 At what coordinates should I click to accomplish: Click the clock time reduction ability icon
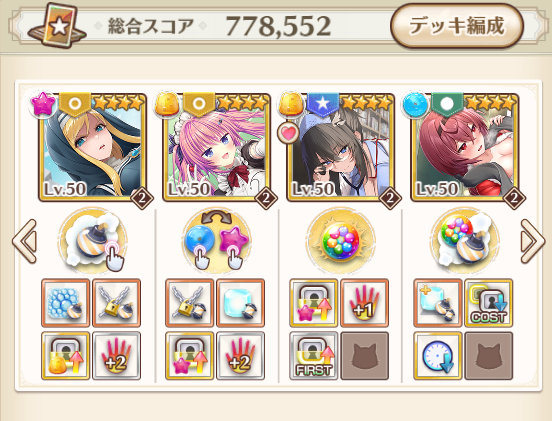(438, 356)
